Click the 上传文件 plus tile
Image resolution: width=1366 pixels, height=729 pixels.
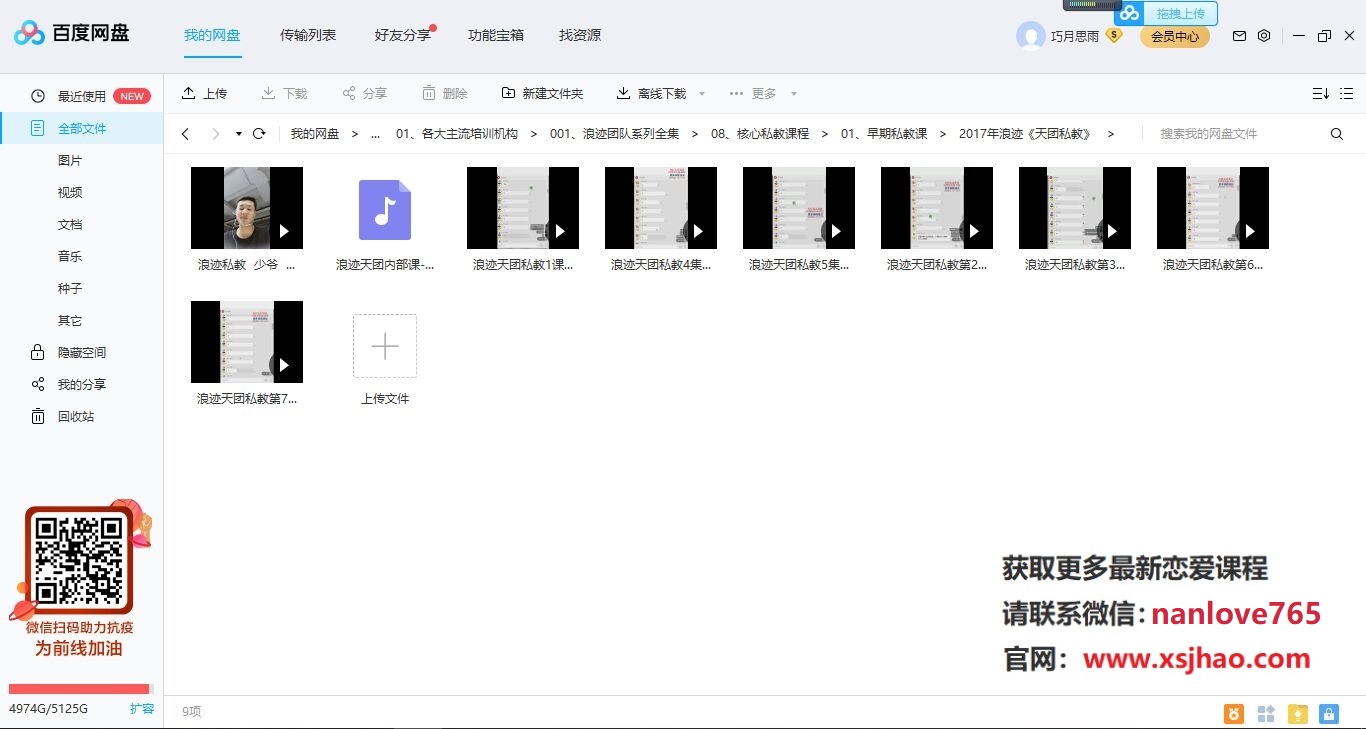pyautogui.click(x=385, y=346)
